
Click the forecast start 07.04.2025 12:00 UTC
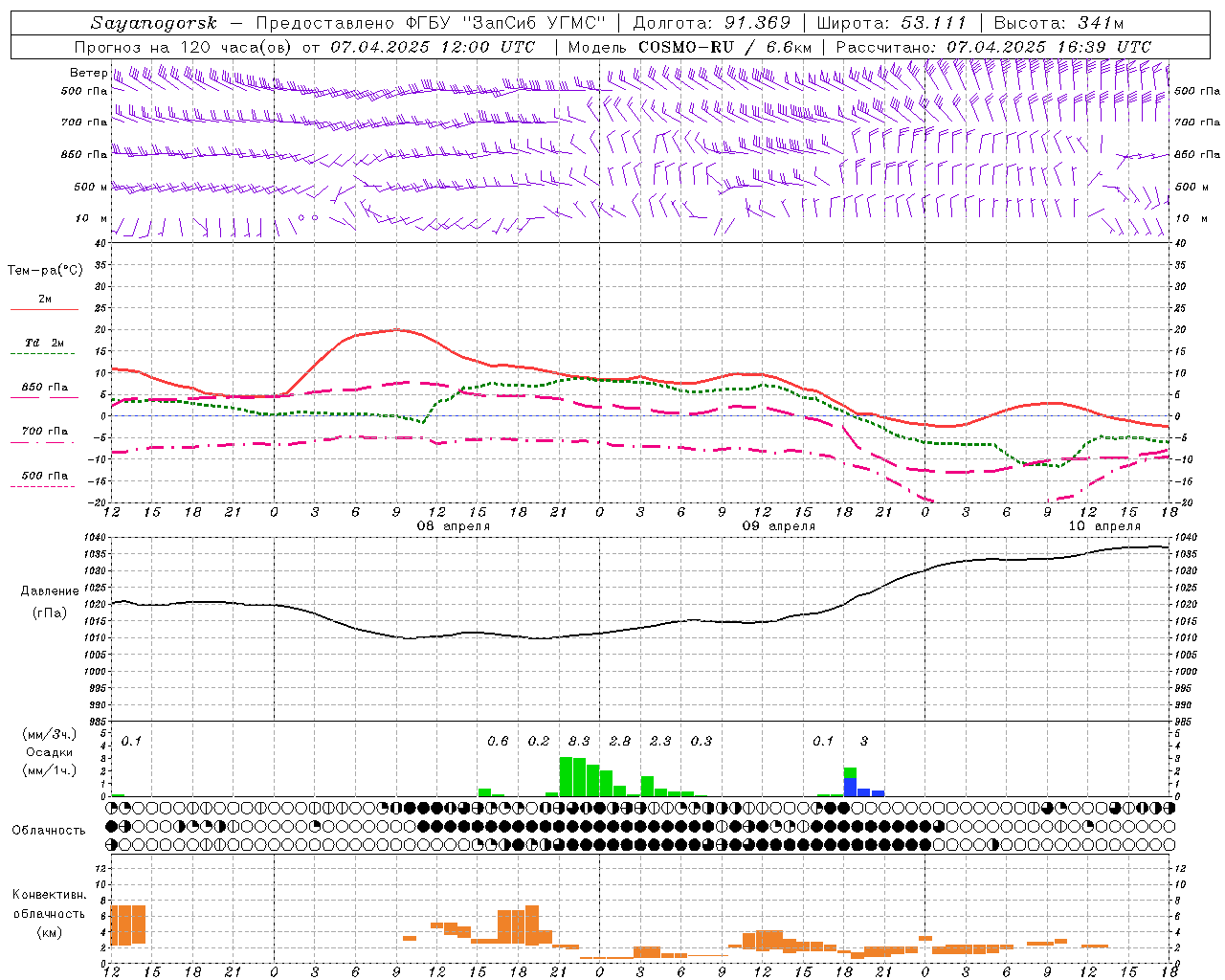click(x=433, y=47)
